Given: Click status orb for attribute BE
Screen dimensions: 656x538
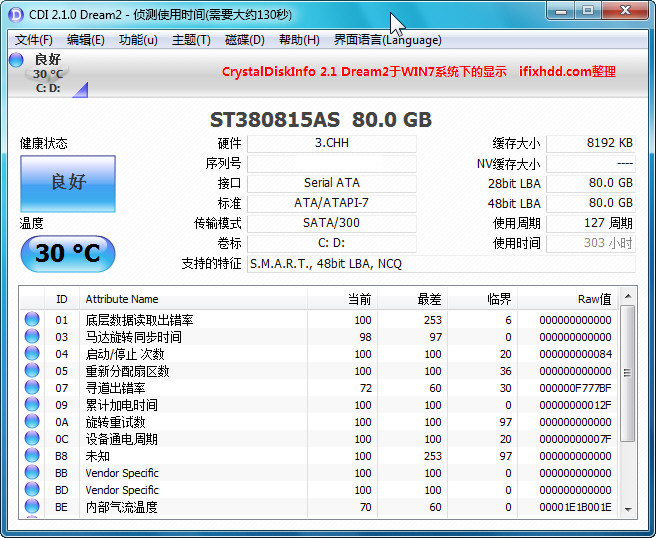Looking at the screenshot, I should click(32, 507).
